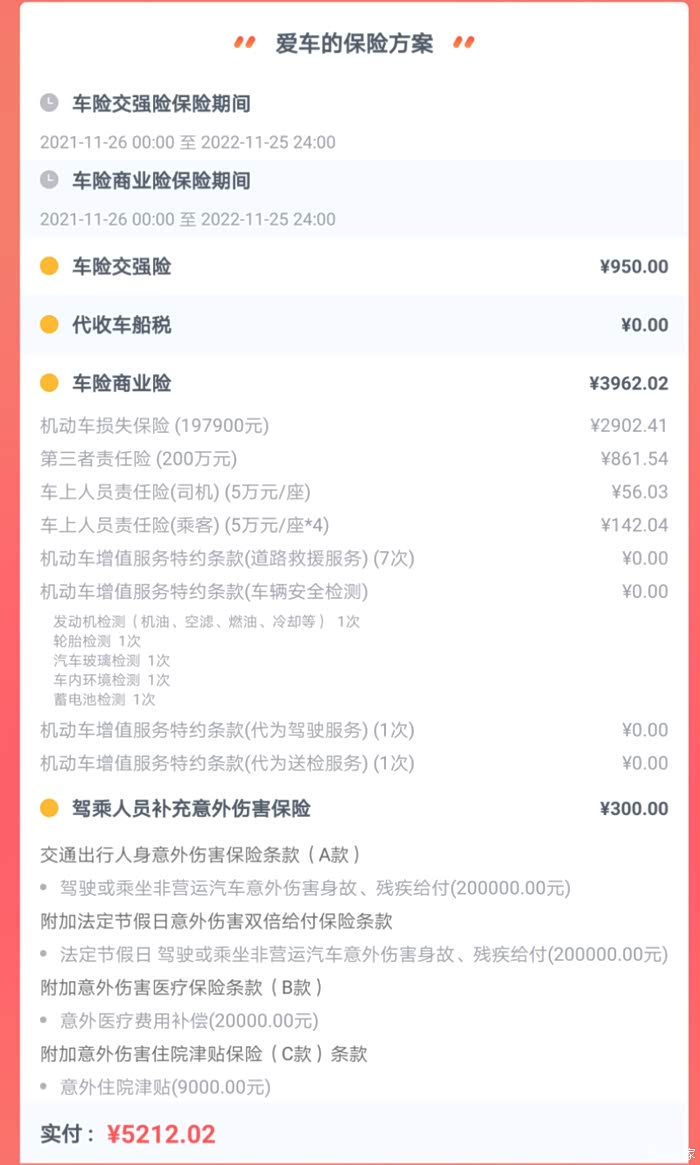Click the 车上人员责任险(乘客) line
This screenshot has height=1165, width=700.
pos(185,525)
